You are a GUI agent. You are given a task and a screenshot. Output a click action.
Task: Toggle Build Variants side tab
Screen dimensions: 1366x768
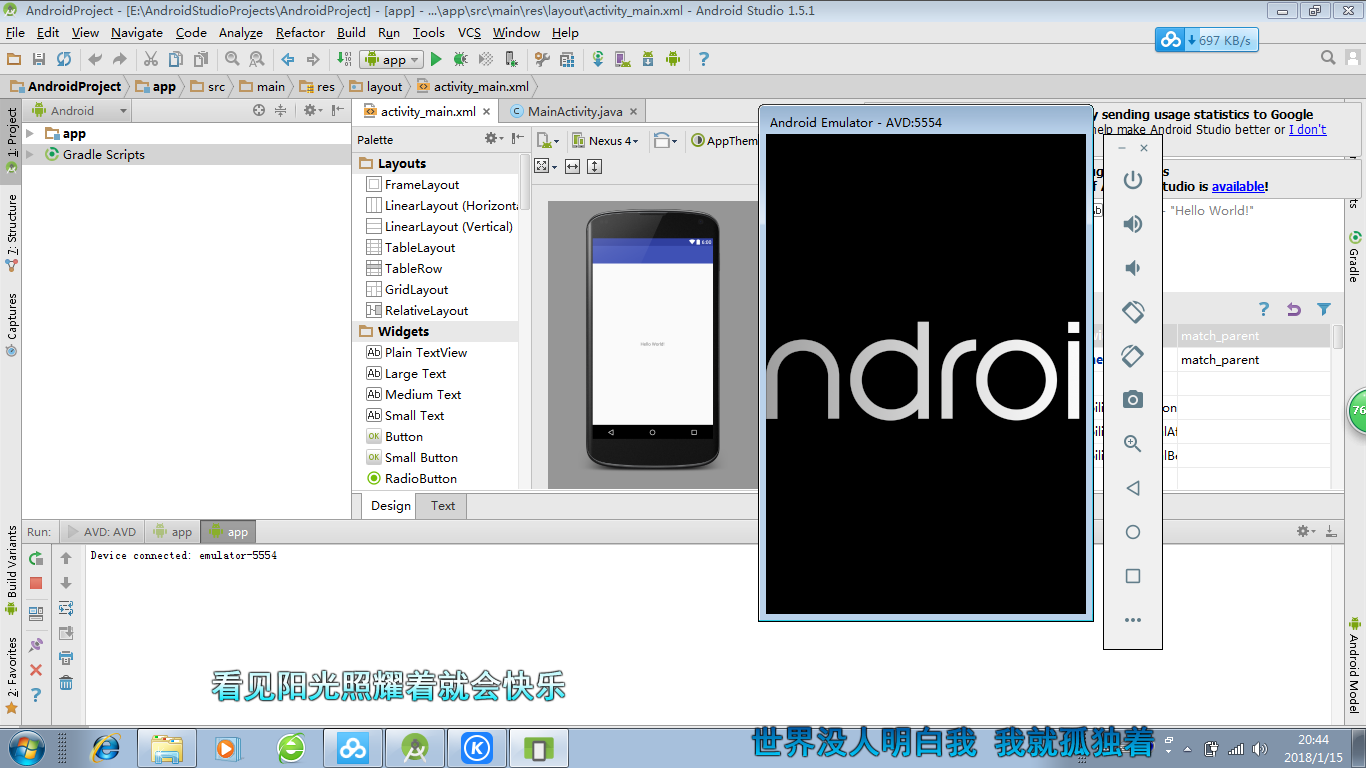(x=11, y=570)
